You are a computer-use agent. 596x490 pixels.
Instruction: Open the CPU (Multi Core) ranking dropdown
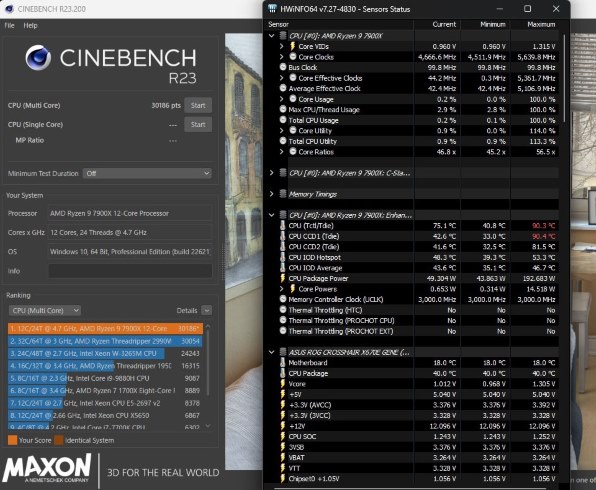click(45, 311)
